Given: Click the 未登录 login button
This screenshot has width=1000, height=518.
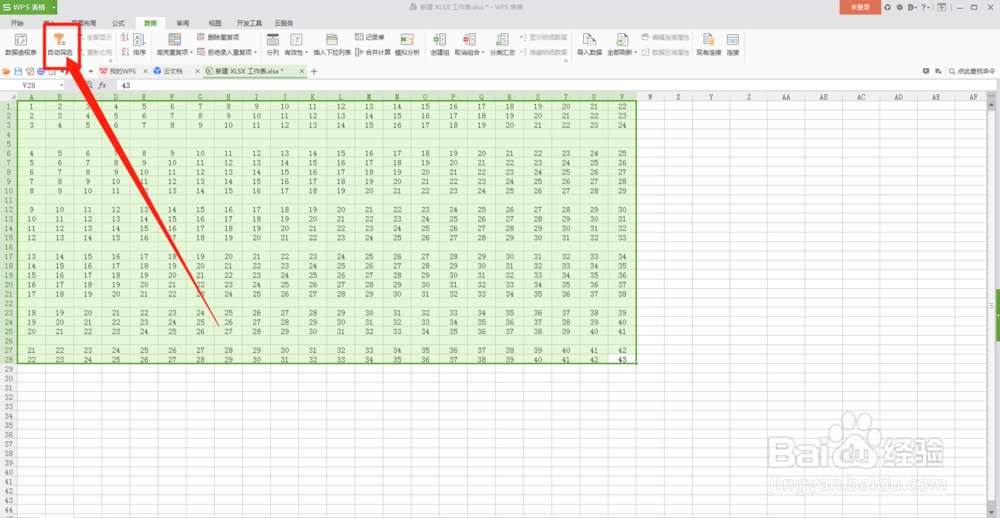Looking at the screenshot, I should tap(860, 7).
